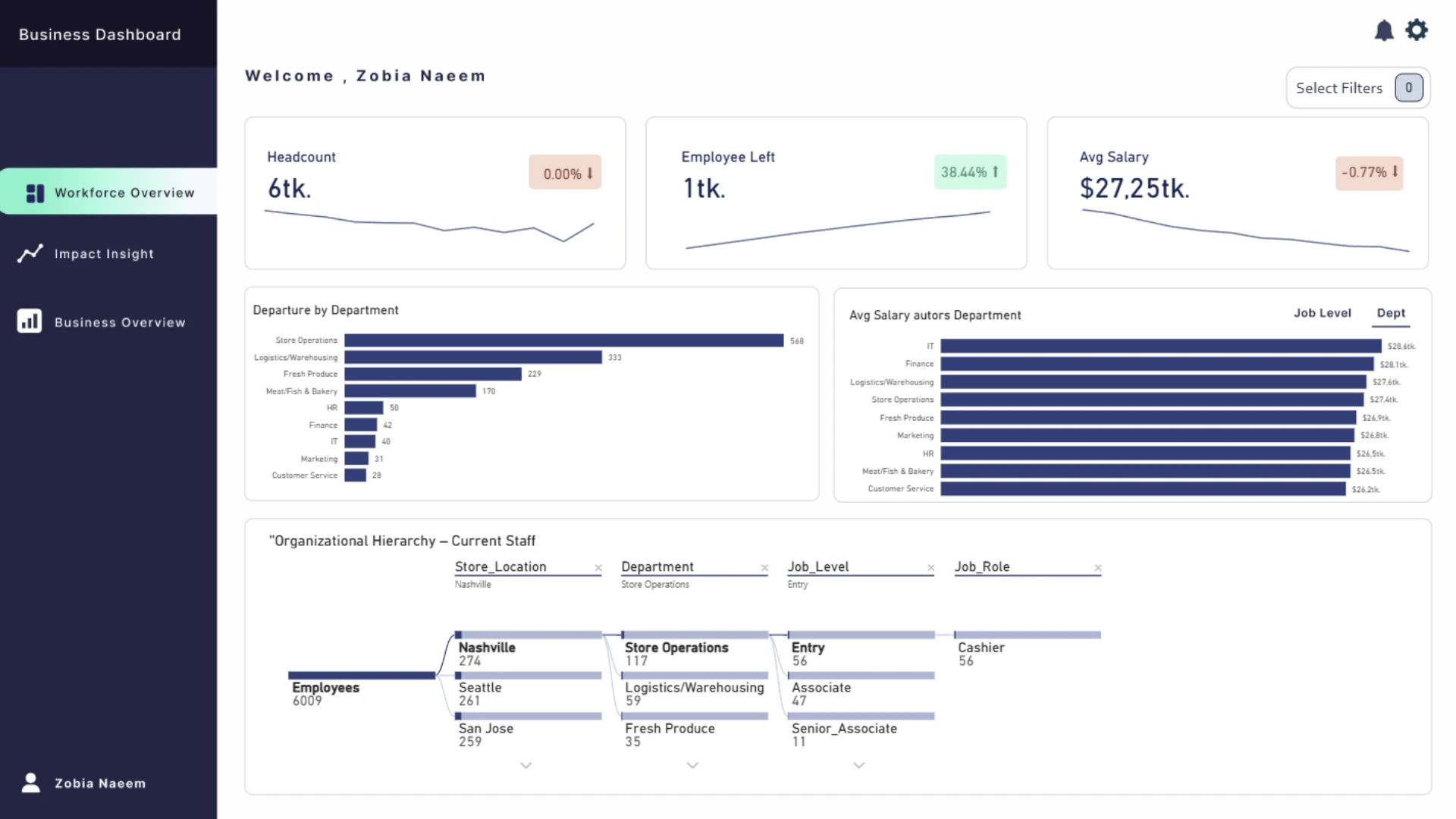Open the Impact Insight page
This screenshot has height=819, width=1456.
click(104, 254)
